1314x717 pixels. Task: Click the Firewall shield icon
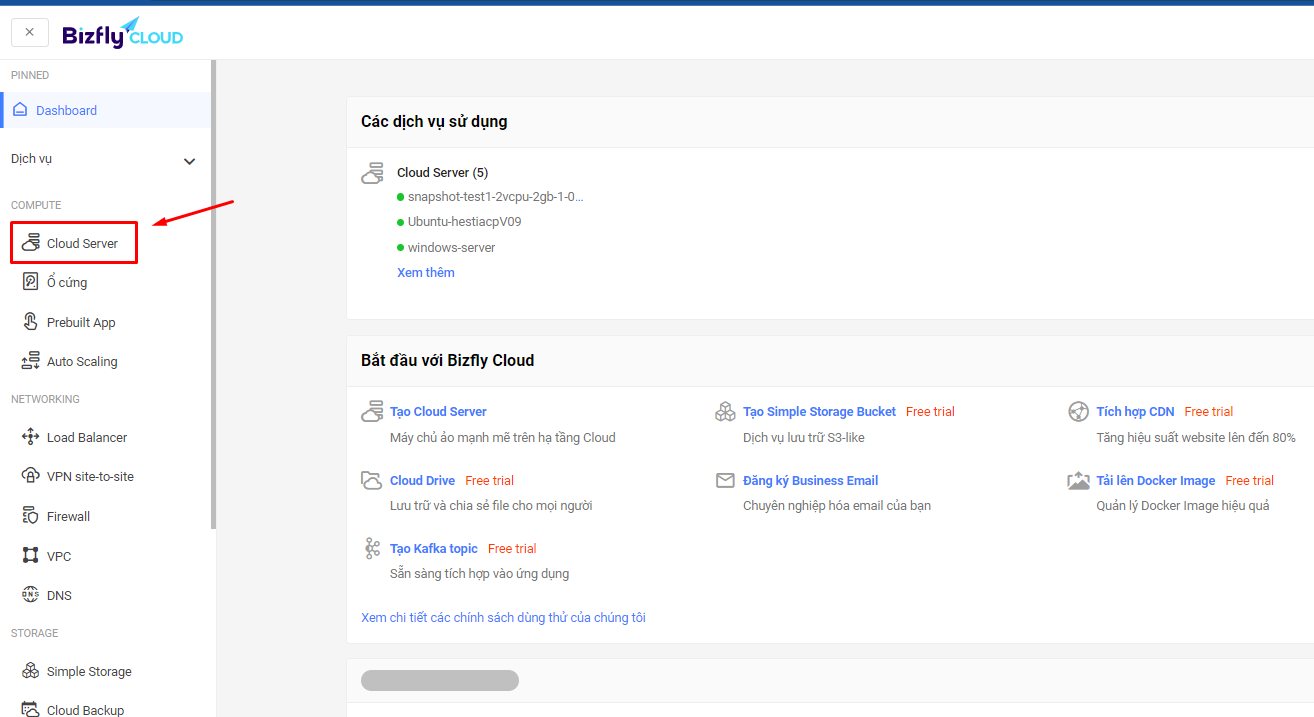(31, 516)
